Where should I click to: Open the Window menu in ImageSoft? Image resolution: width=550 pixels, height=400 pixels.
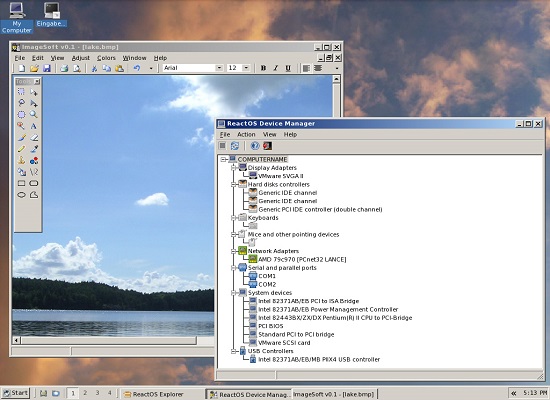click(134, 58)
